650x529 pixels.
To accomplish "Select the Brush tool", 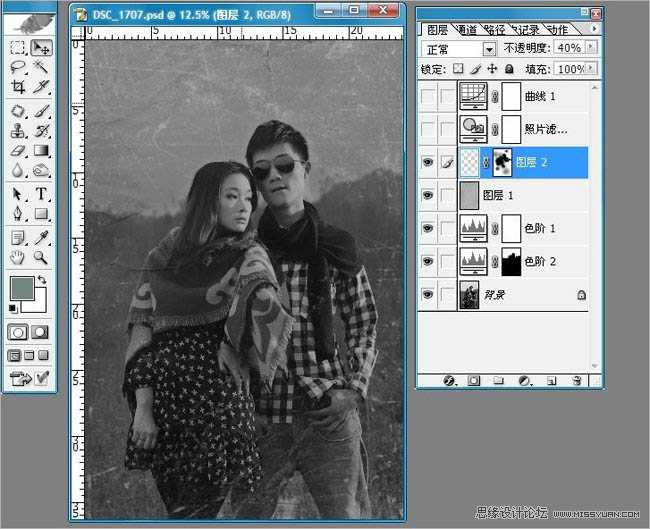I will (x=41, y=111).
